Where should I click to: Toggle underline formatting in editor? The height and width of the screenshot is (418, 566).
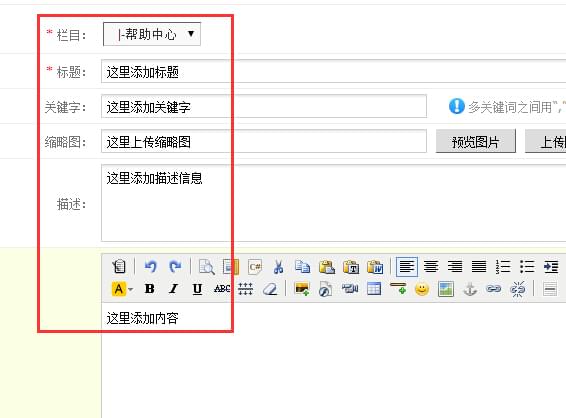coord(197,289)
